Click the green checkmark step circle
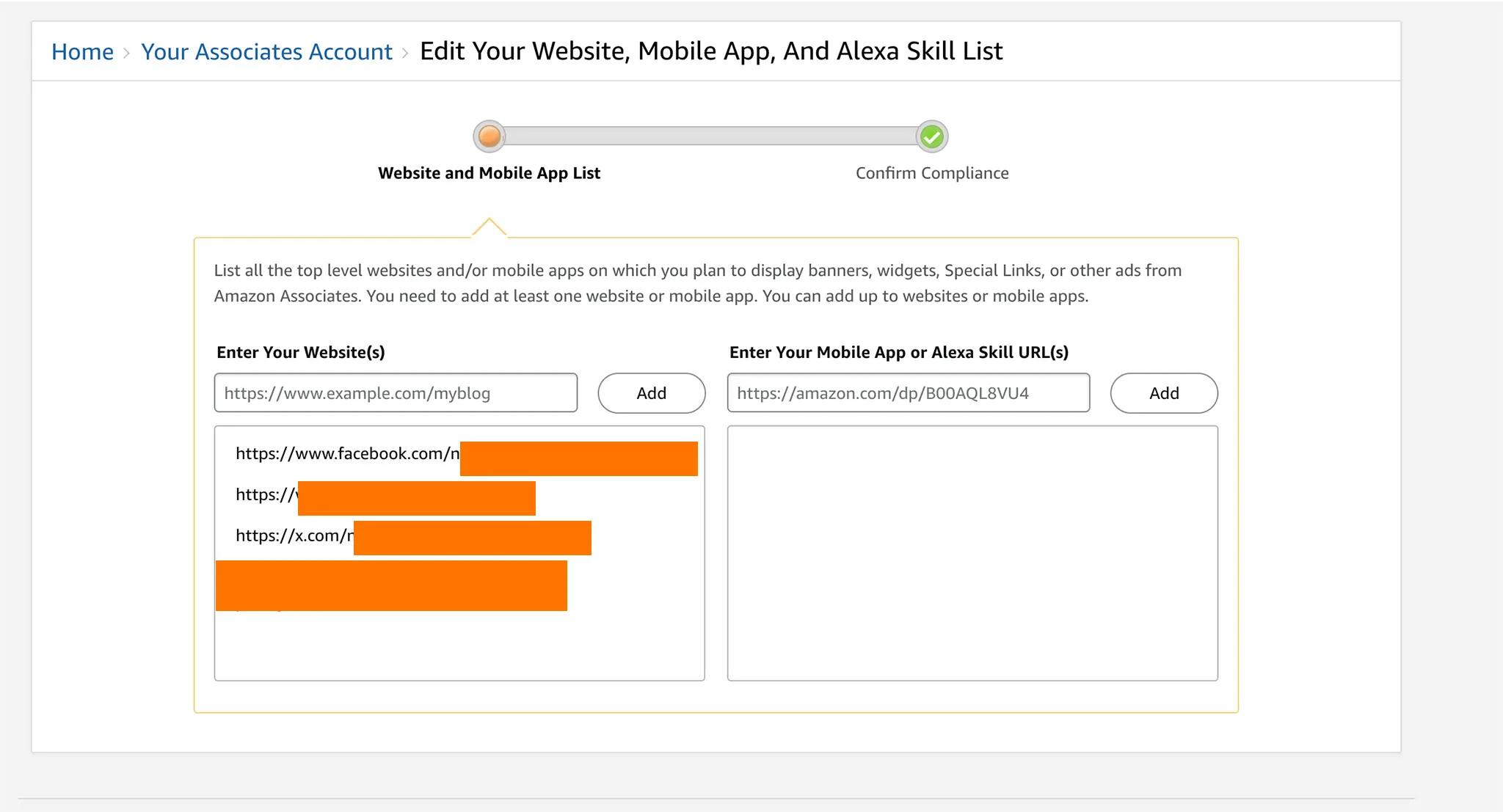The width and height of the screenshot is (1503, 812). 932,136
